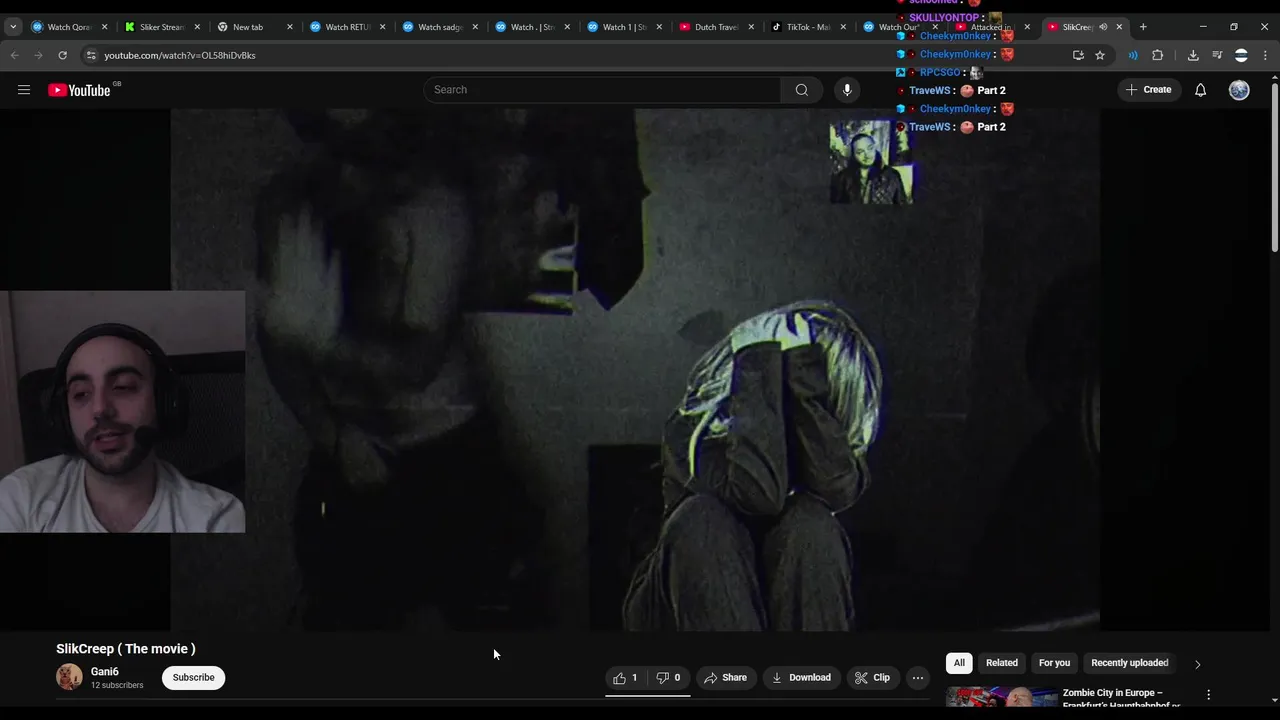Image resolution: width=1280 pixels, height=720 pixels.
Task: Open browser profile icon in toolbar
Action: (1241, 55)
